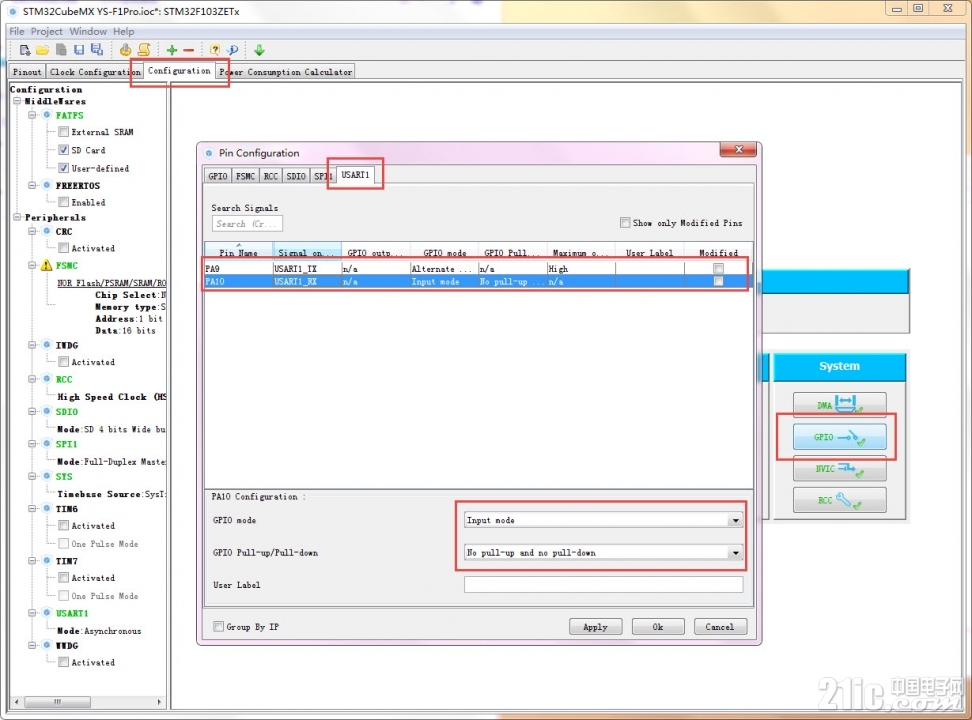Collapse the FSMC tree node
The image size is (972, 720).
[32, 265]
